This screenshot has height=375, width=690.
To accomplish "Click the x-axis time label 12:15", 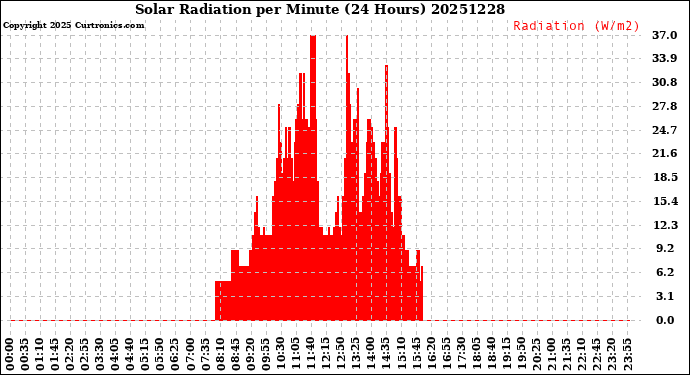I will tap(326, 355).
